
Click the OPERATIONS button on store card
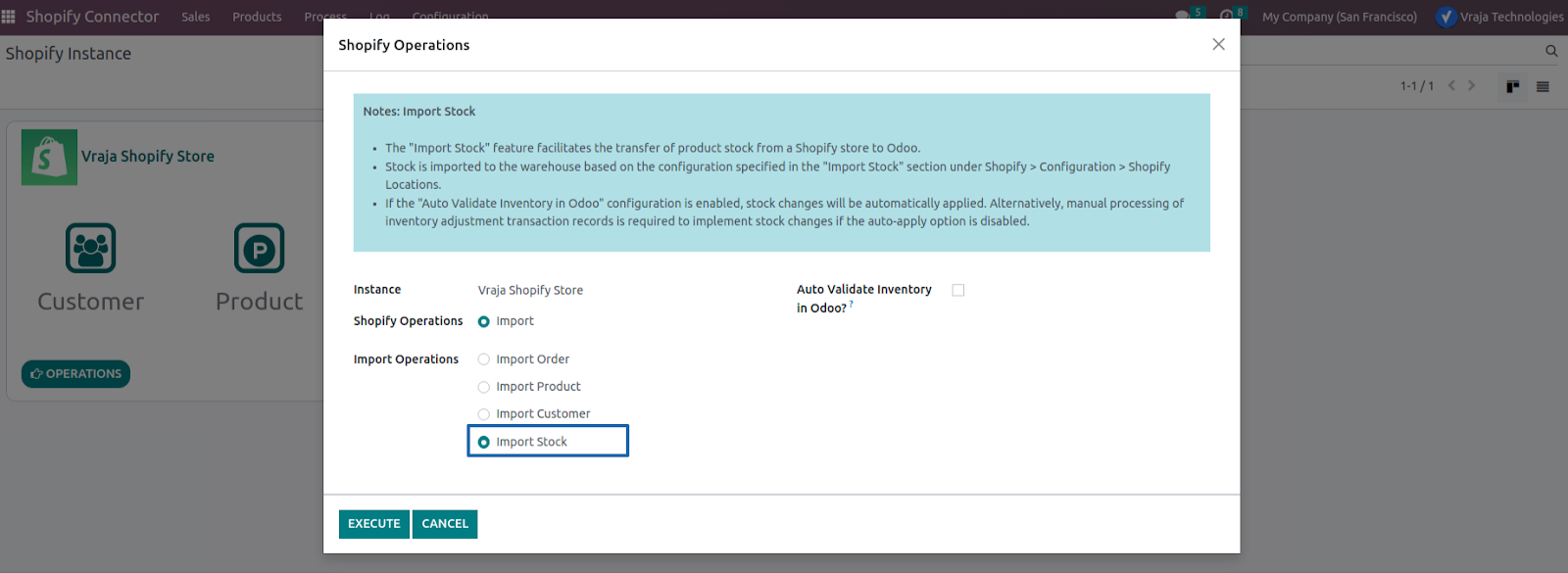click(75, 373)
